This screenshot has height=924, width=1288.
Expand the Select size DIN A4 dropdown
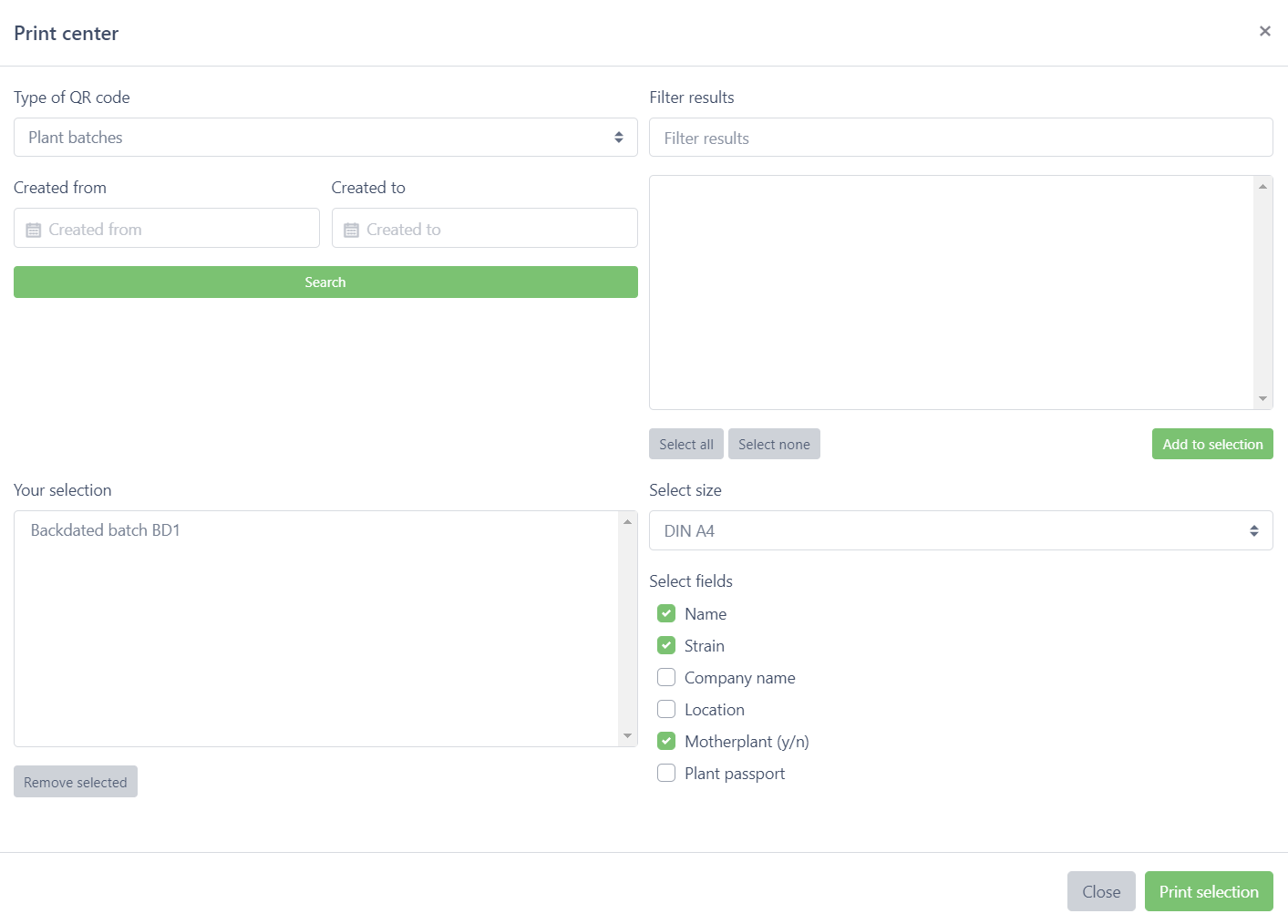[960, 531]
